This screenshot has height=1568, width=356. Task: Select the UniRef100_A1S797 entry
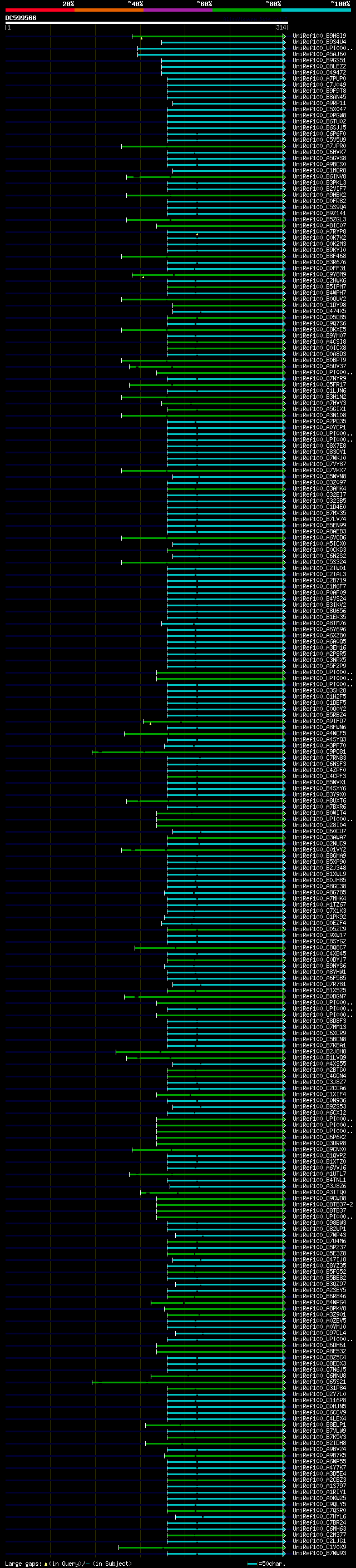(319, 1485)
